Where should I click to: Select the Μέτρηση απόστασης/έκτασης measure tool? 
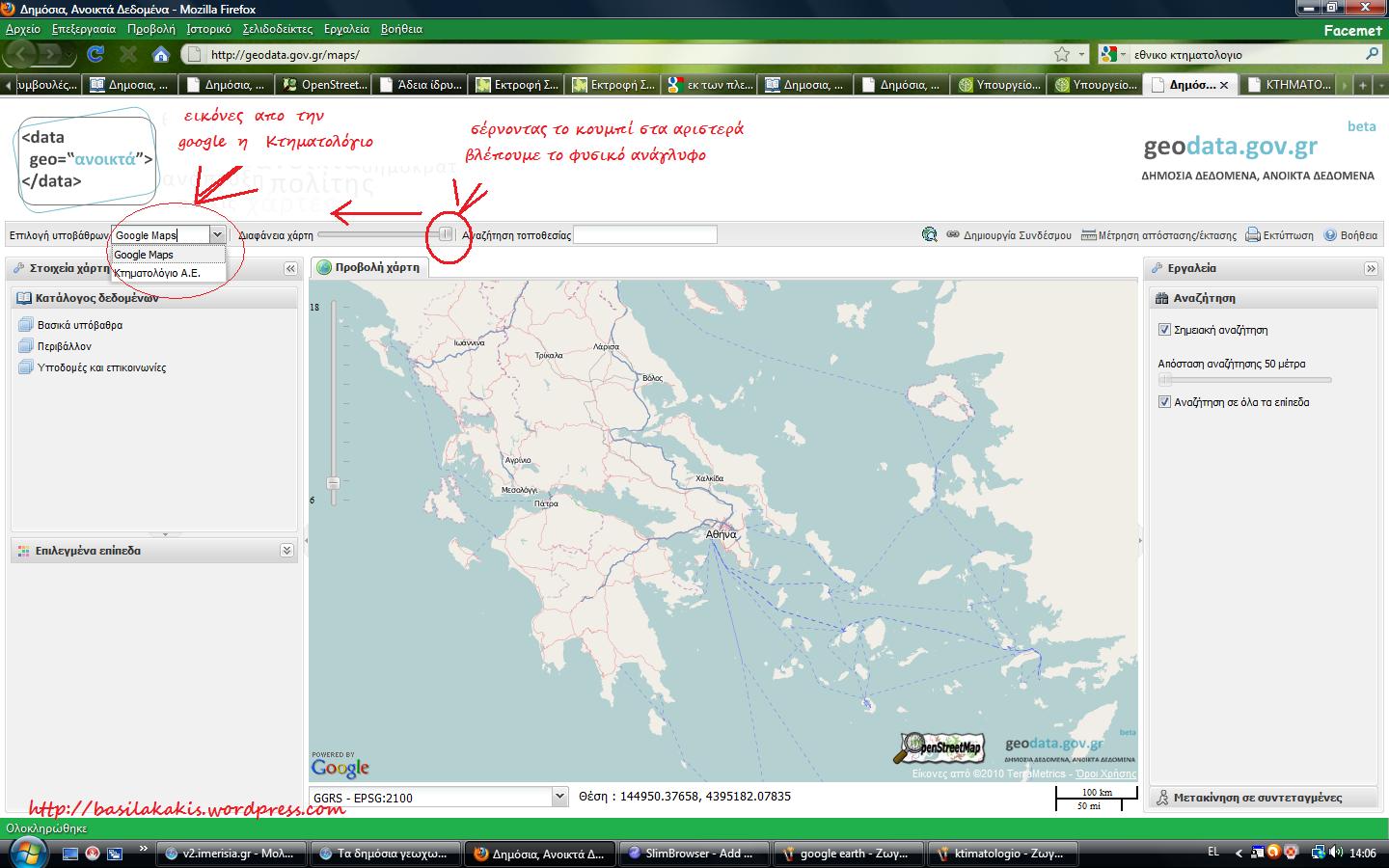[x=1158, y=234]
